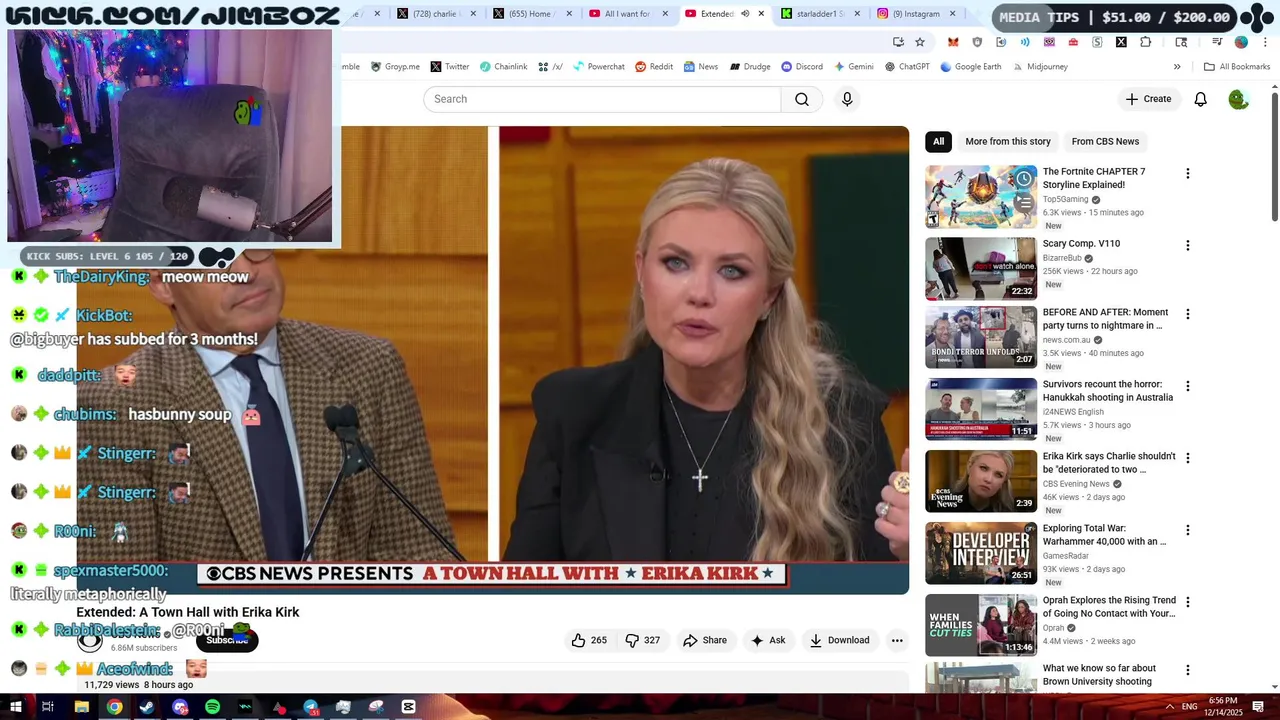Open options for Oprah Explores video

coord(1187,602)
